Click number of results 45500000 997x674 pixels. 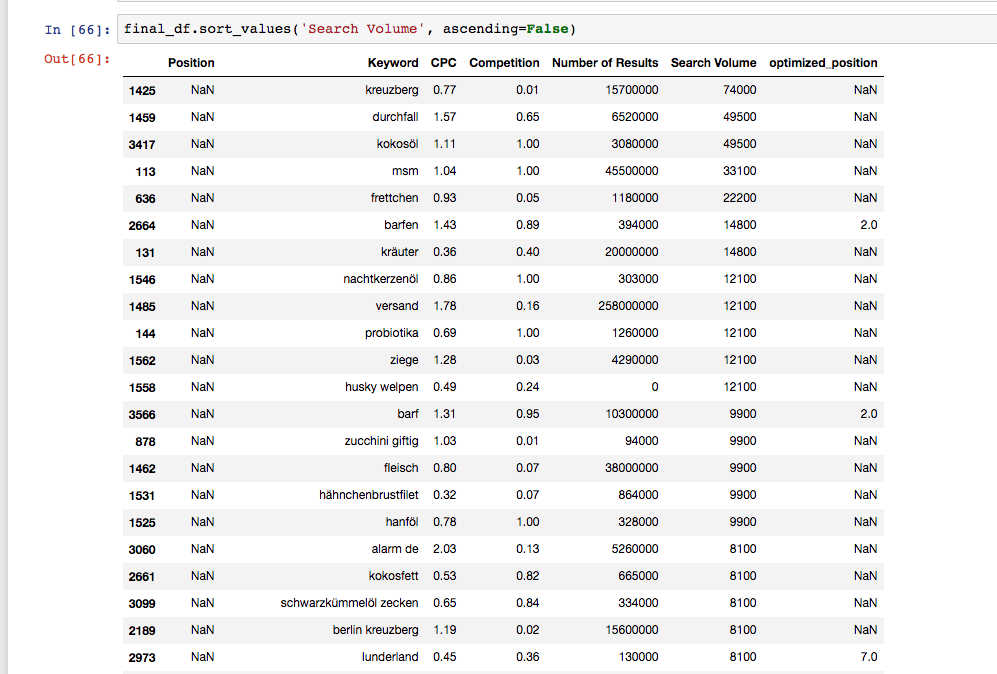click(631, 171)
